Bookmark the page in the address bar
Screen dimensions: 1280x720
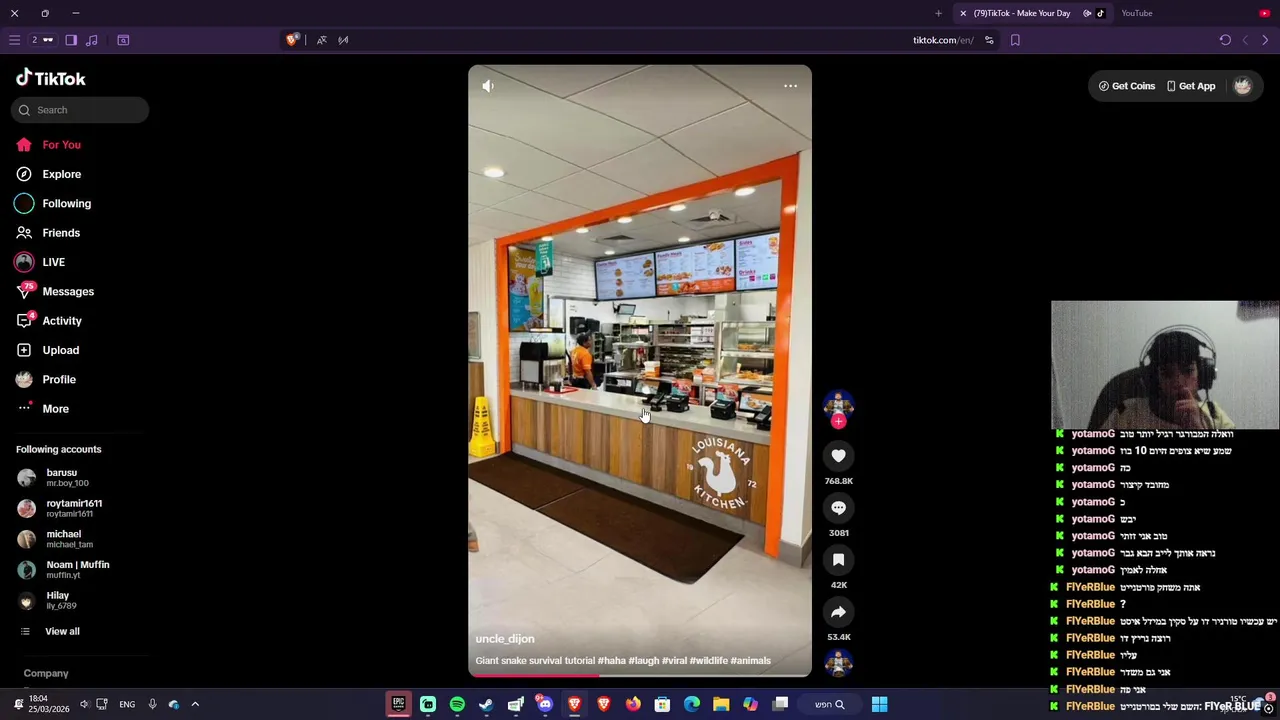coord(1015,40)
